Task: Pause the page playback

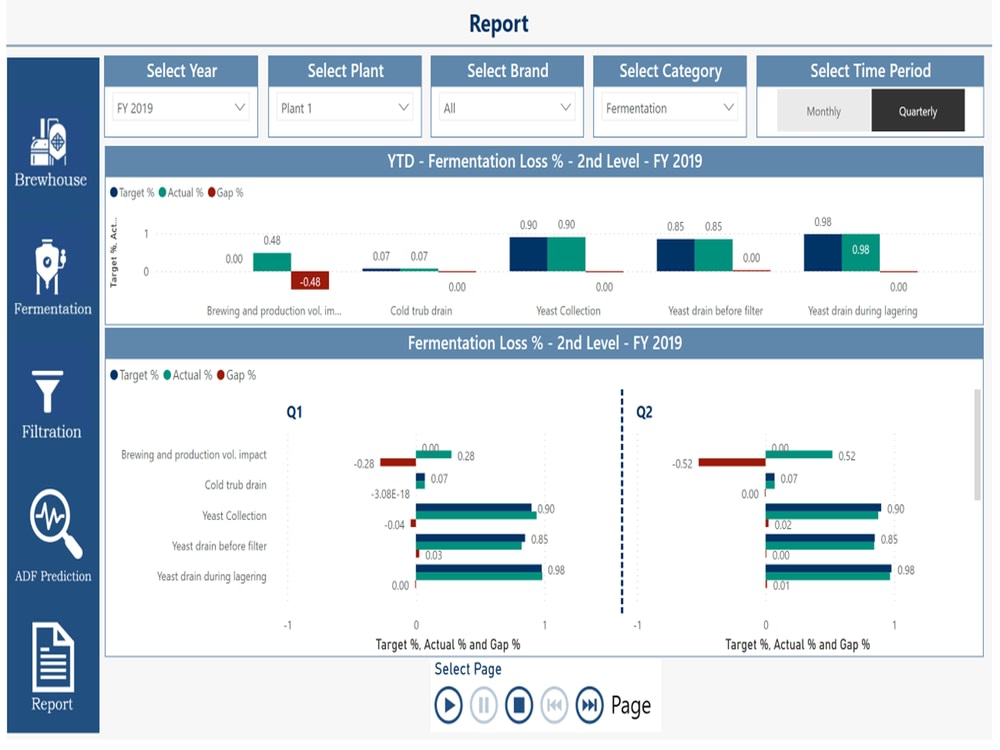Action: 483,705
